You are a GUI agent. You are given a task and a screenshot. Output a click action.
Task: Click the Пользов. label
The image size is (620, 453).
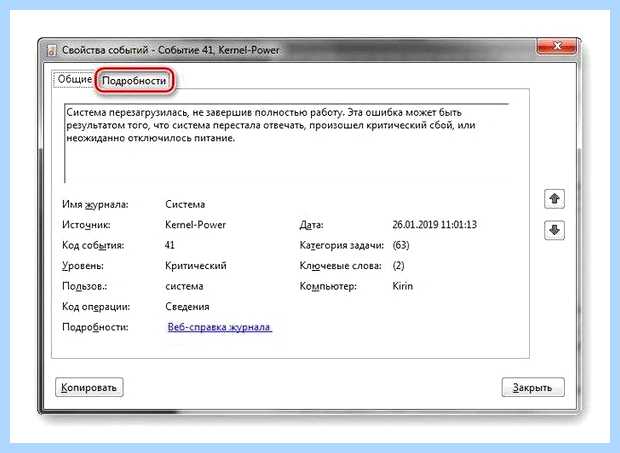tap(85, 286)
